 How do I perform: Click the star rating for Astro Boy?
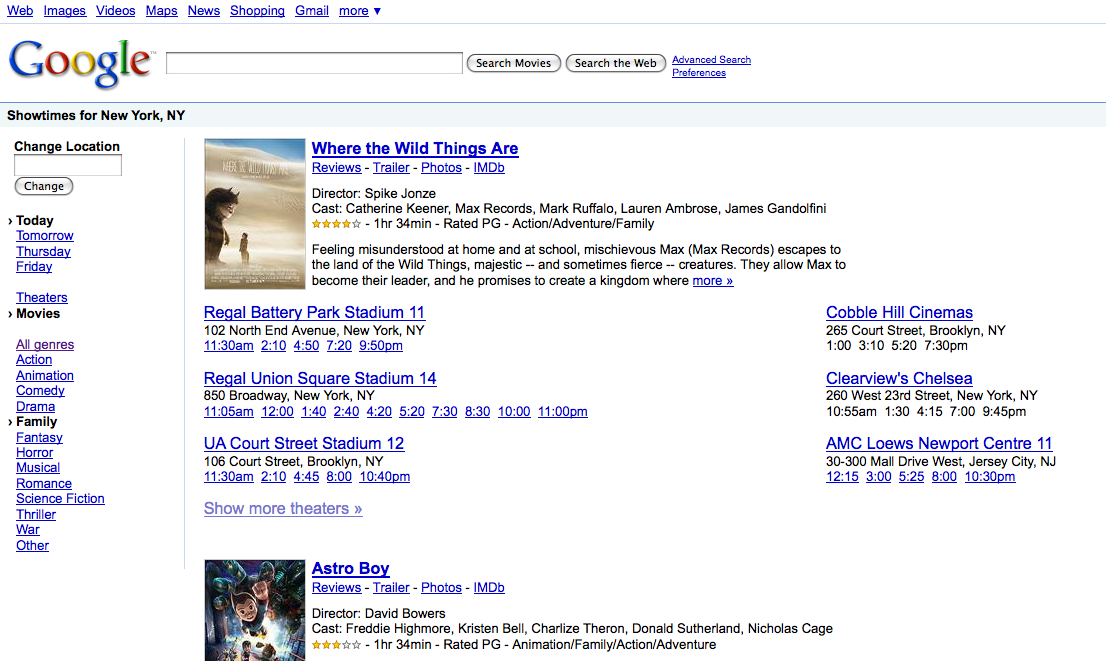pos(337,645)
